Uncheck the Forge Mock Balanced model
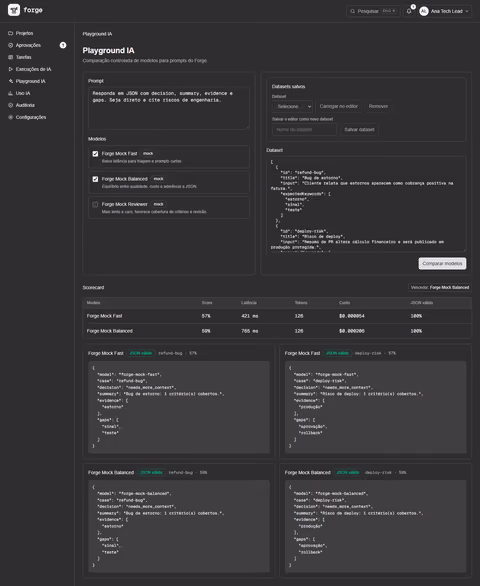Viewport: 480px width, 586px height. pyautogui.click(x=95, y=179)
